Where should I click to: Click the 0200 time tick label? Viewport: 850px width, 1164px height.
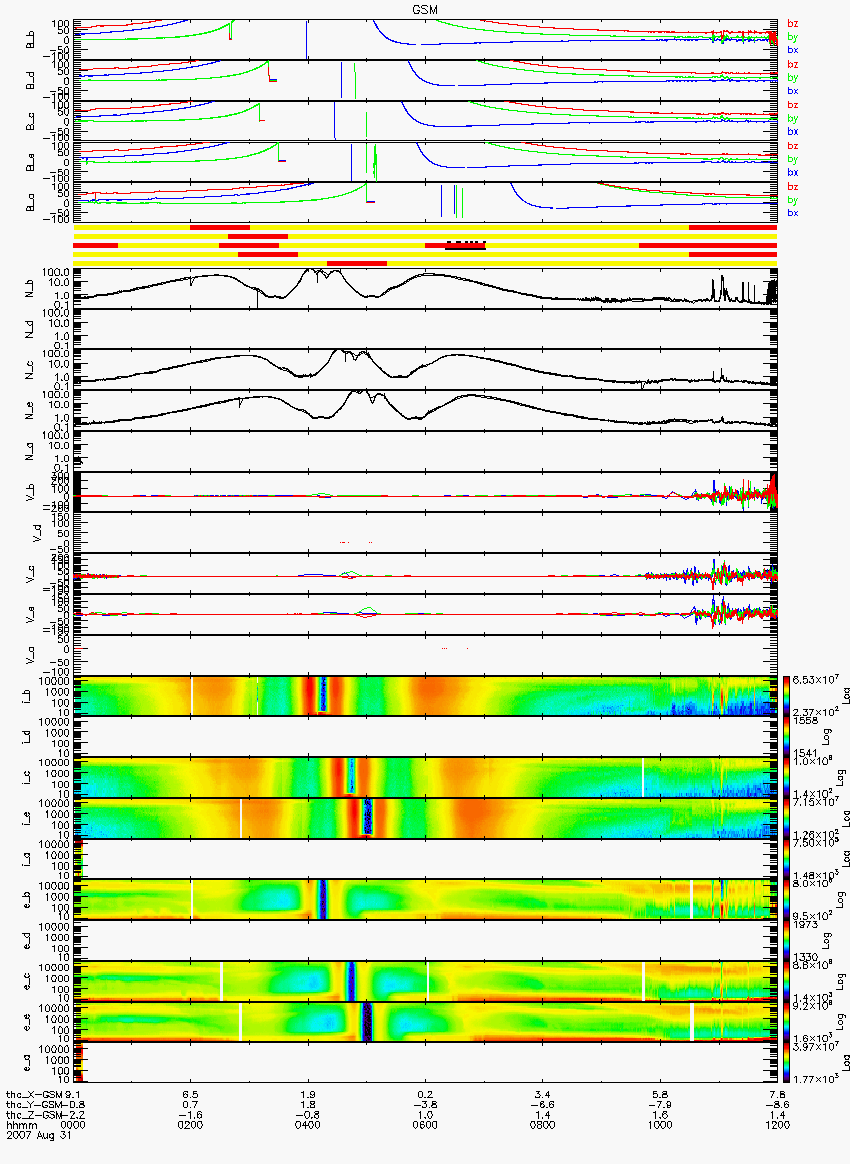coord(191,1125)
